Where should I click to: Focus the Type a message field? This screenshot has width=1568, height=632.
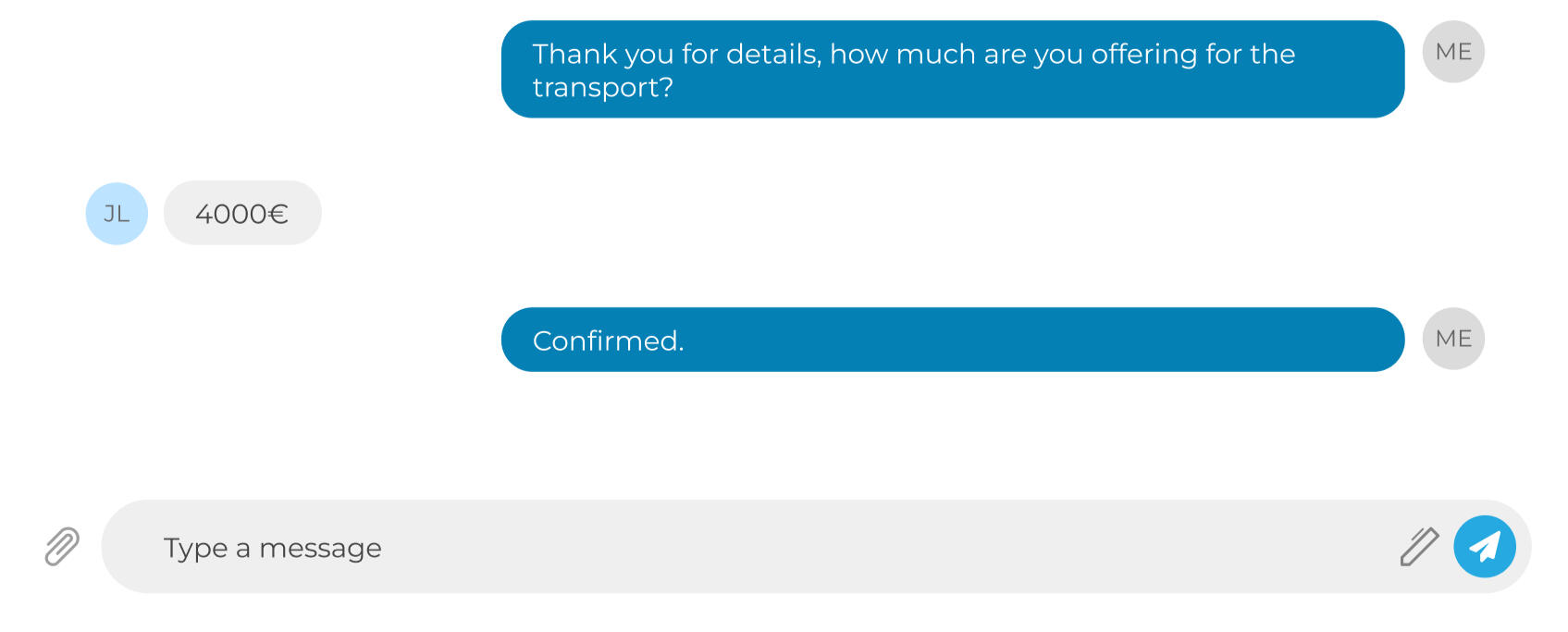click(x=749, y=547)
